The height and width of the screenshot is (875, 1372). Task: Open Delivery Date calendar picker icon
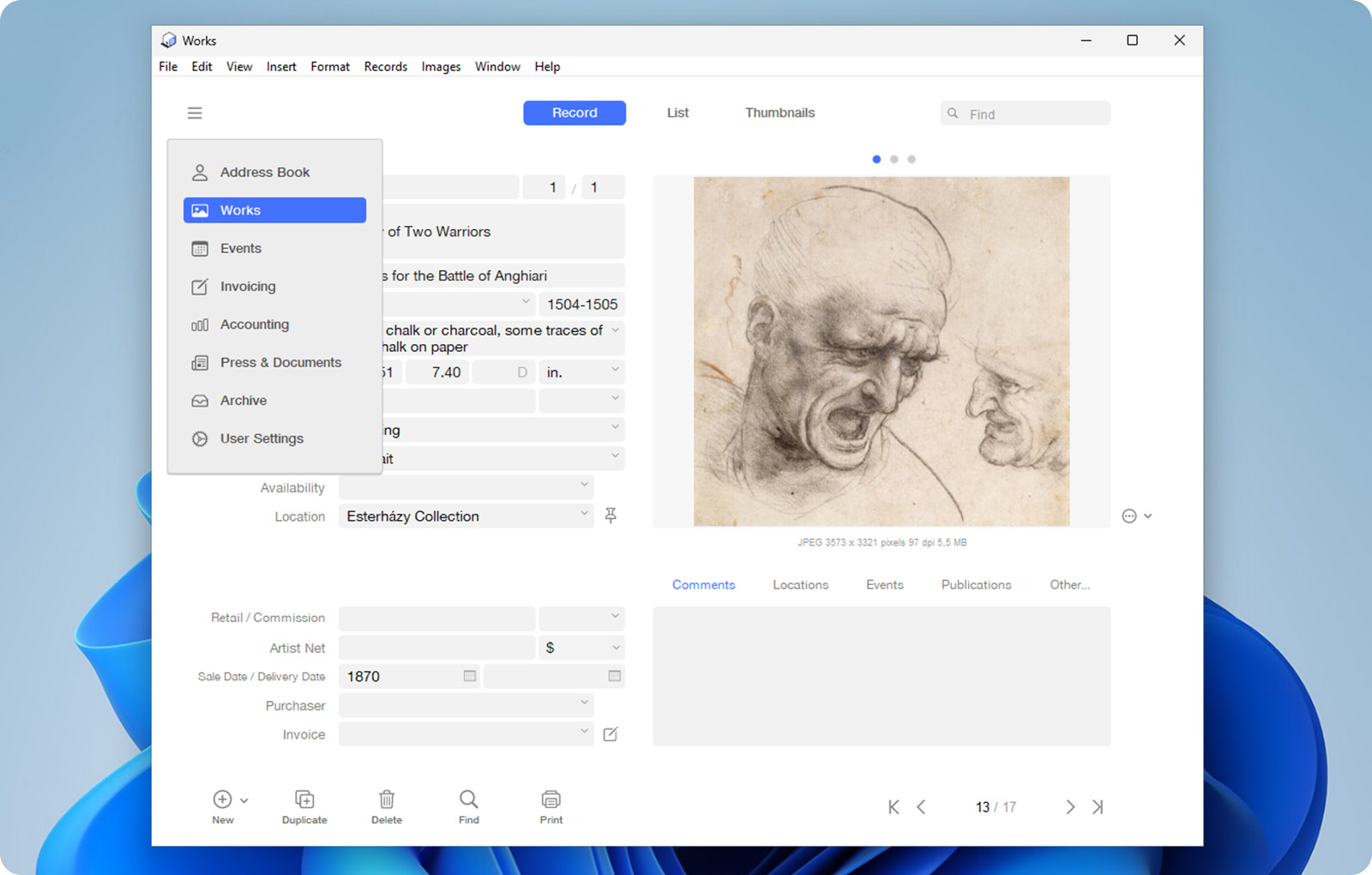(x=615, y=676)
